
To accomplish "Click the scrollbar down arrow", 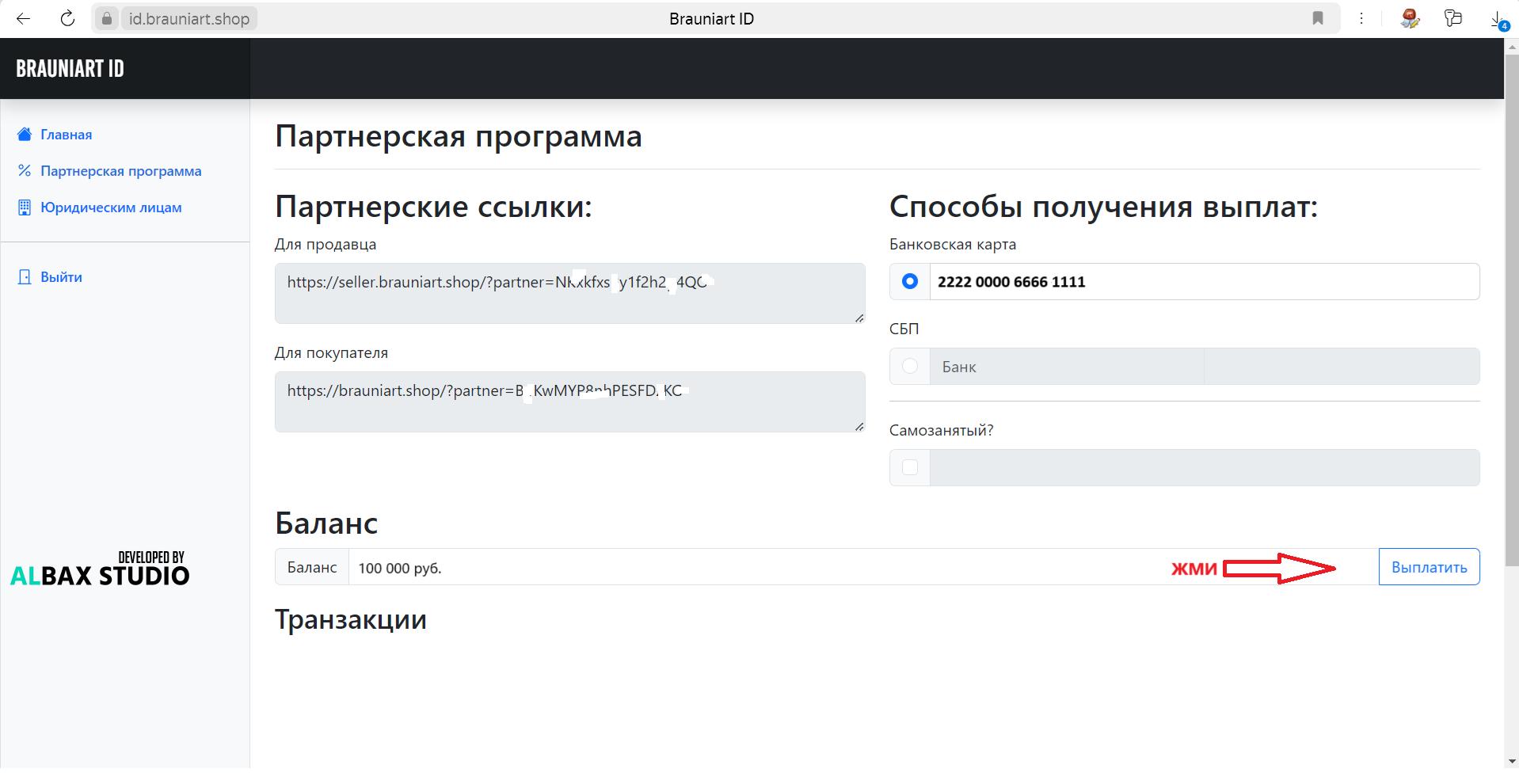I will 1511,761.
